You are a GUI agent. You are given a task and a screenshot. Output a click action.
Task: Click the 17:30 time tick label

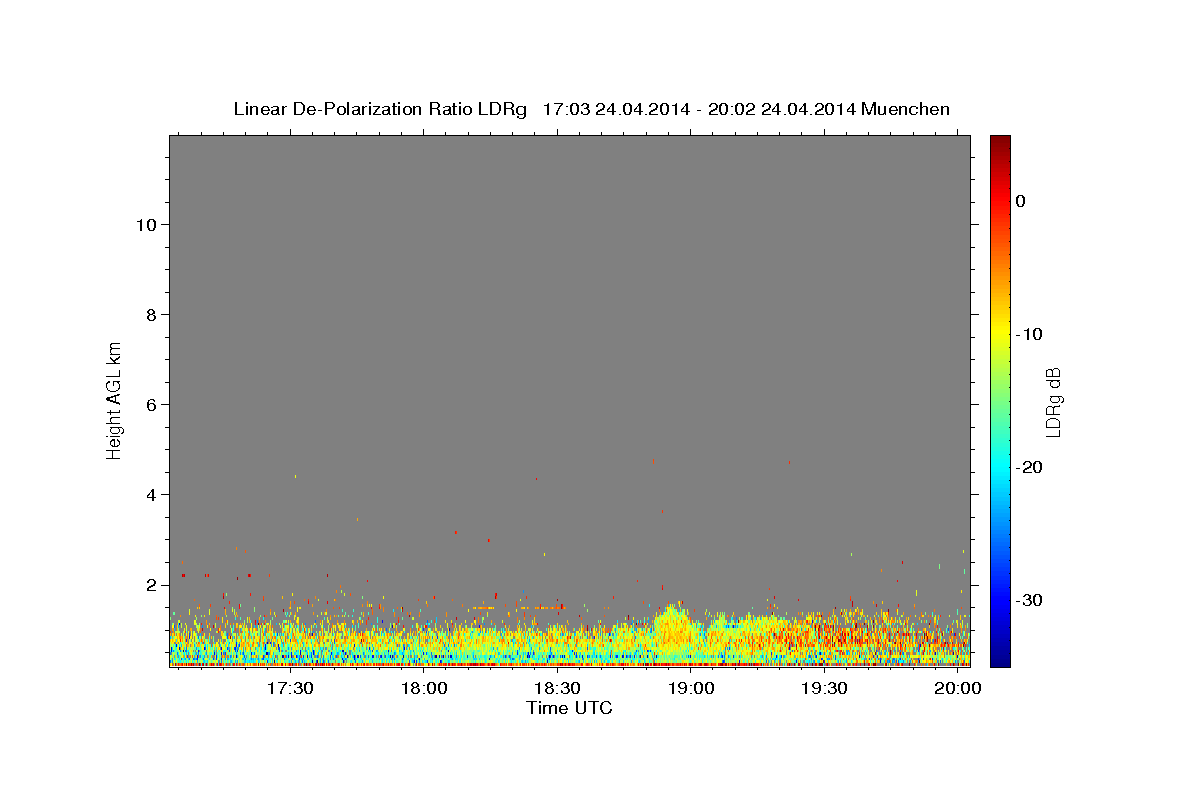pyautogui.click(x=291, y=689)
